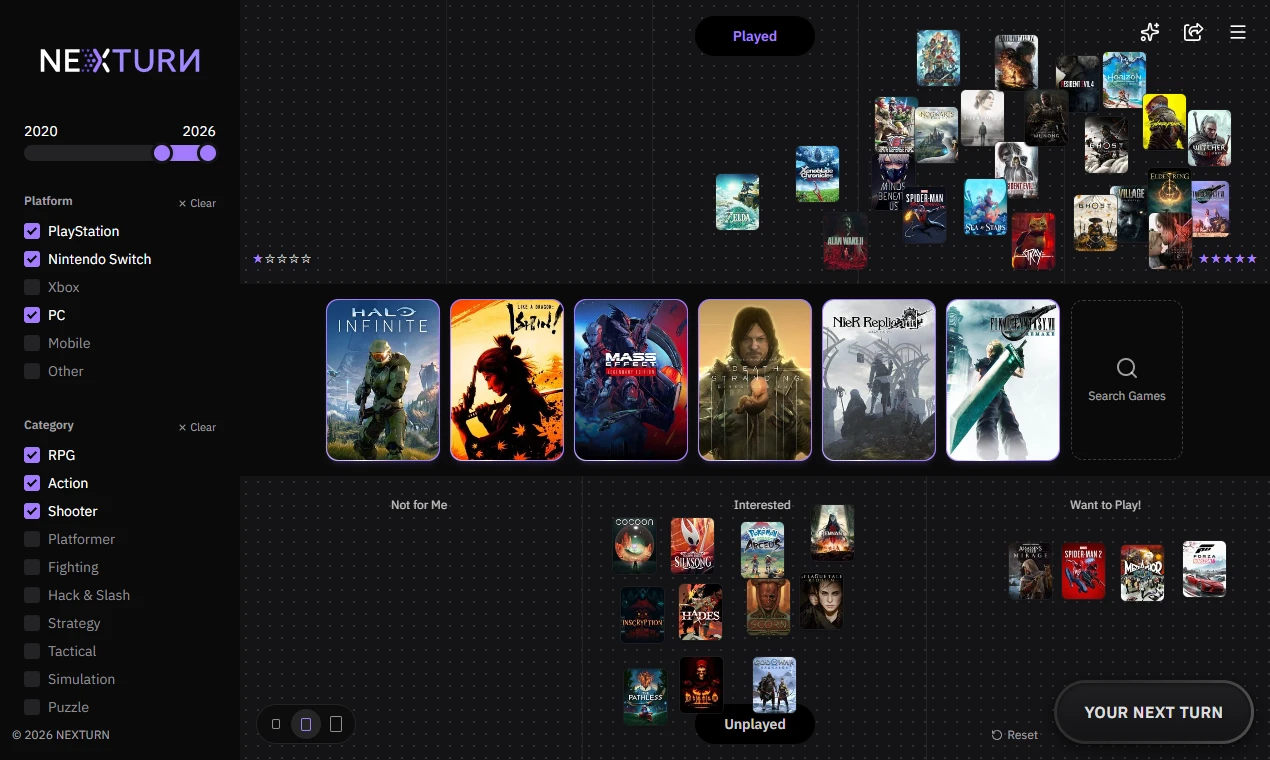Click the sparkle AI suggestions icon
This screenshot has height=760, width=1270.
click(1150, 32)
